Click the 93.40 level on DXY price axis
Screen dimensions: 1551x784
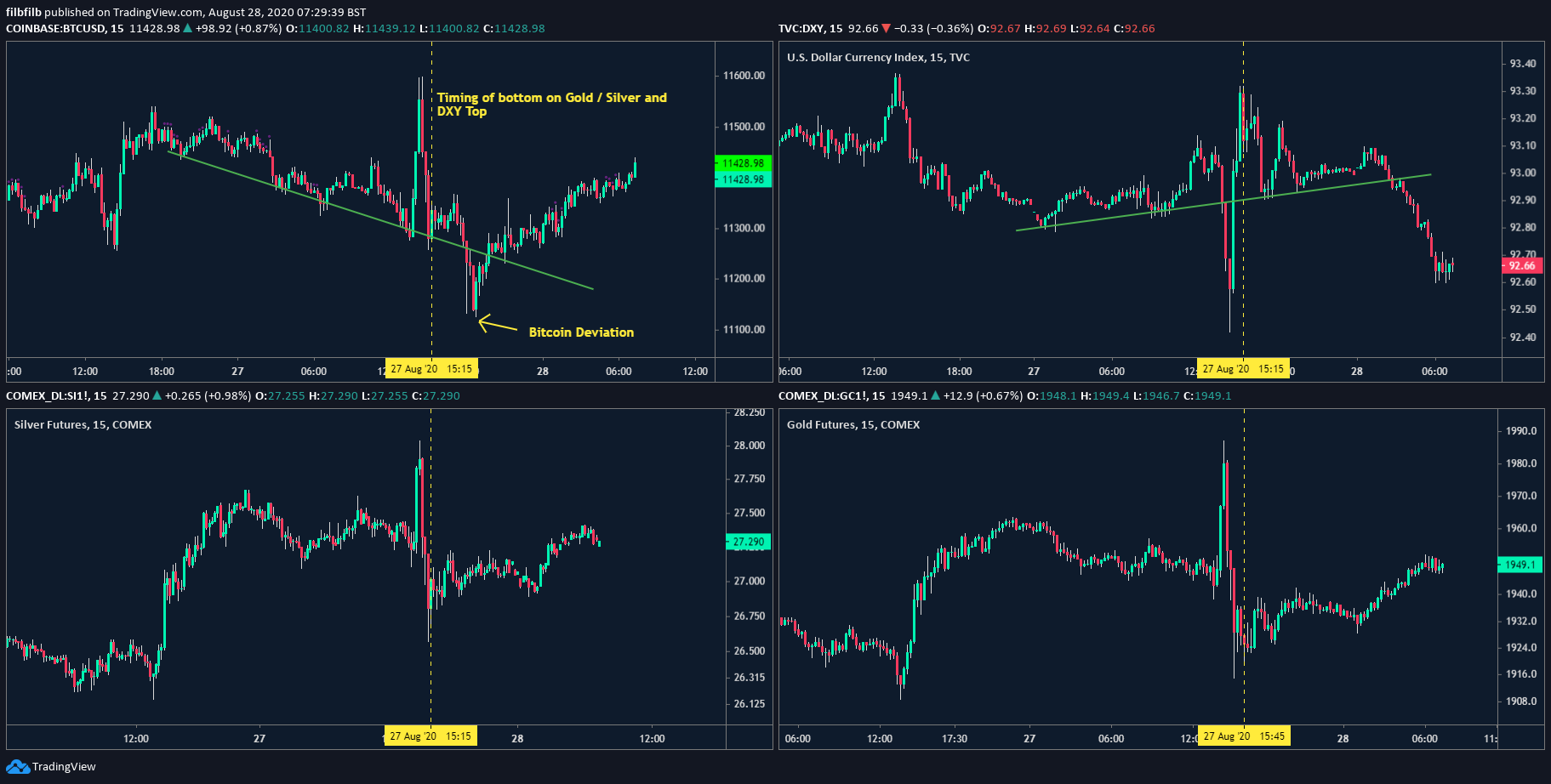click(1523, 64)
